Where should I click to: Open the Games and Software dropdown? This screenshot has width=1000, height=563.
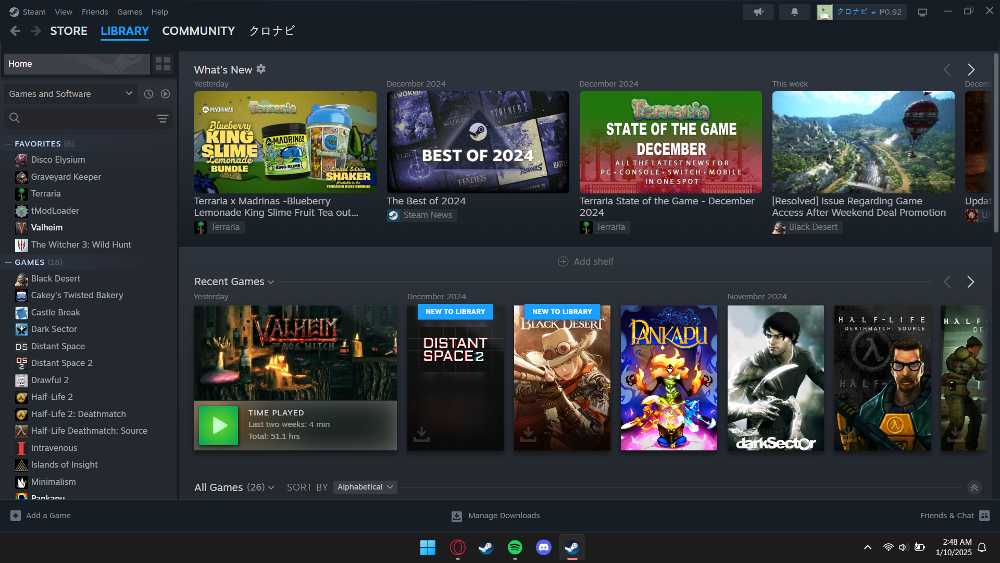[70, 94]
